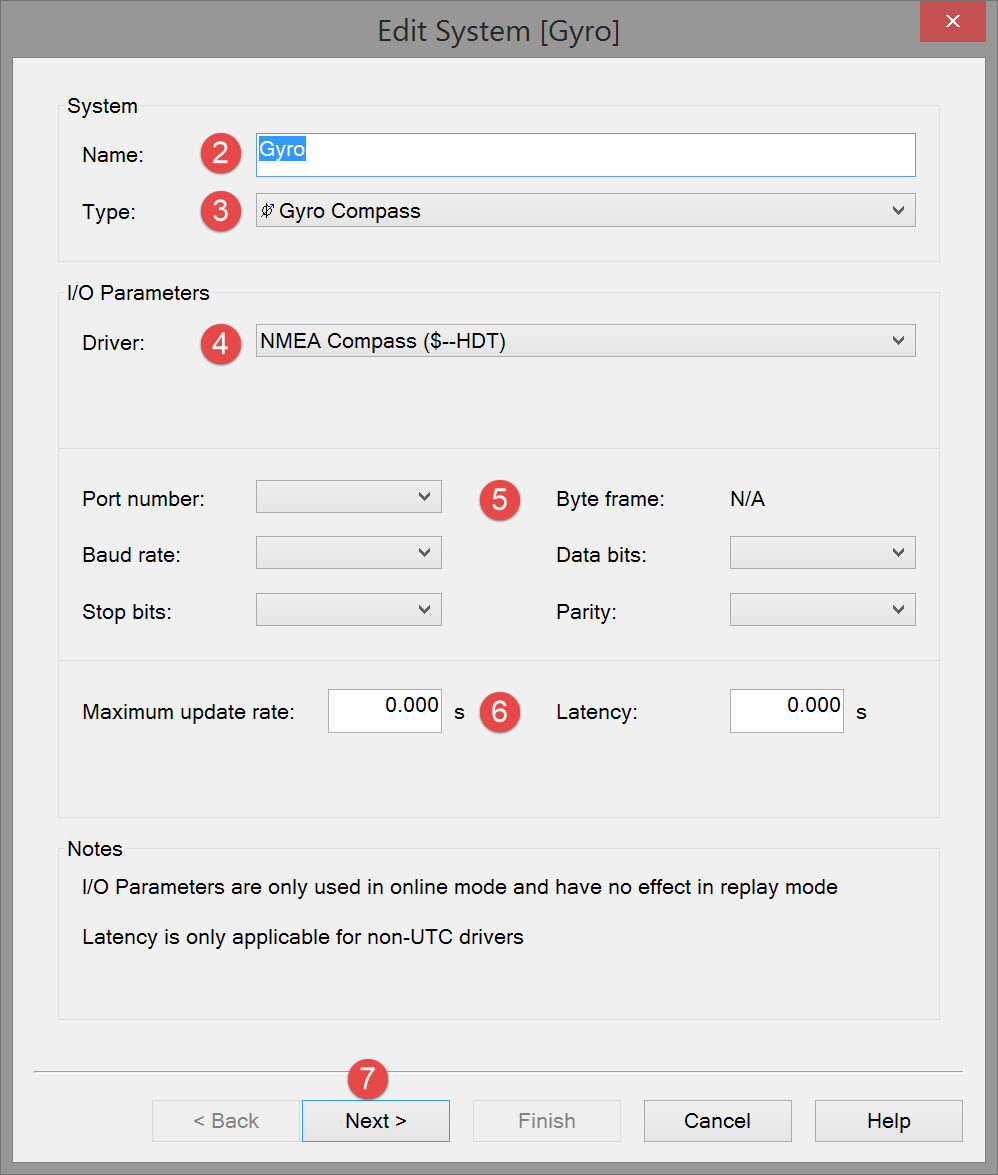Click red marker number 3
This screenshot has height=1175, width=998.
pos(220,211)
